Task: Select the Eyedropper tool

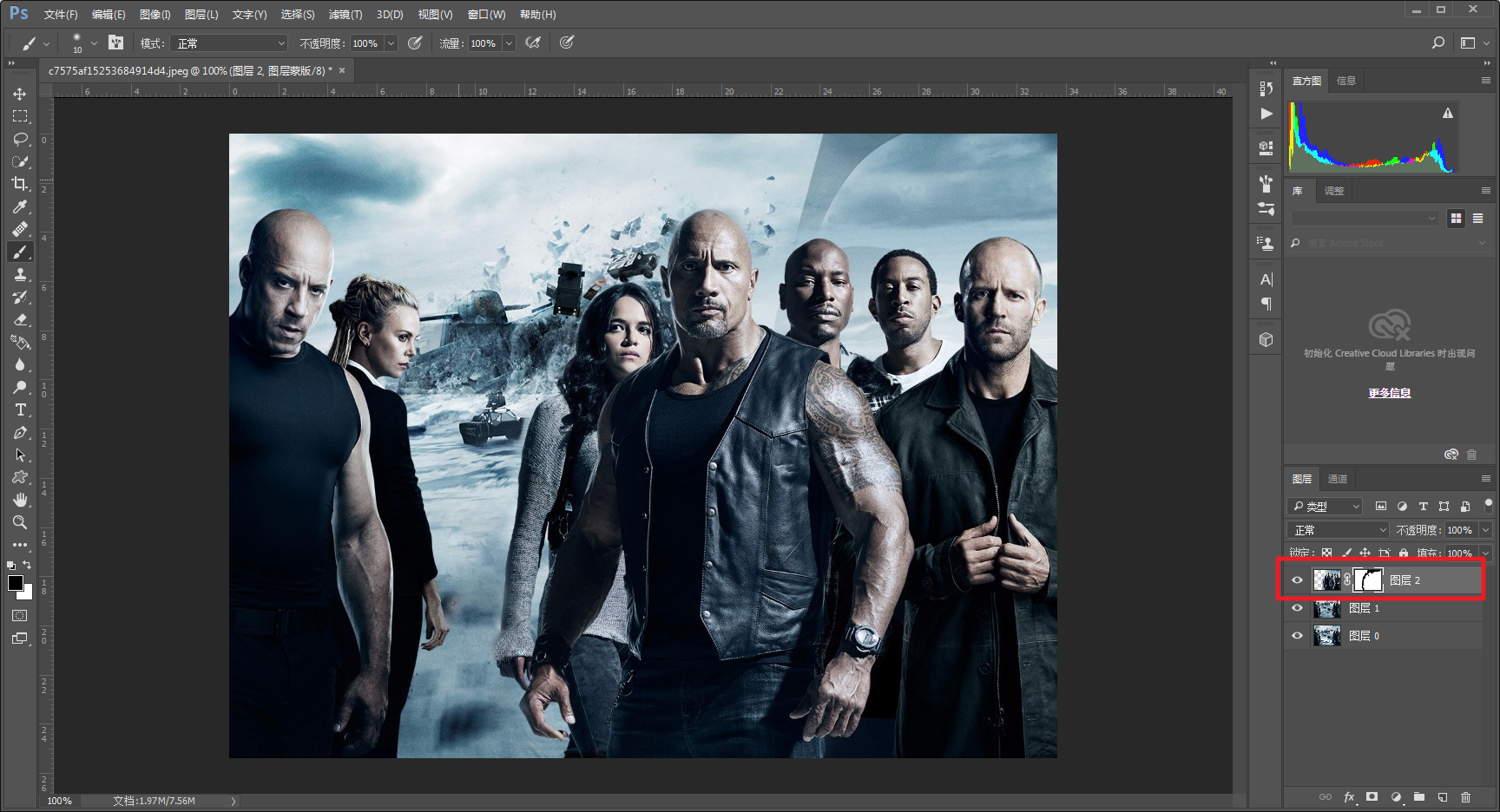Action: coord(20,206)
